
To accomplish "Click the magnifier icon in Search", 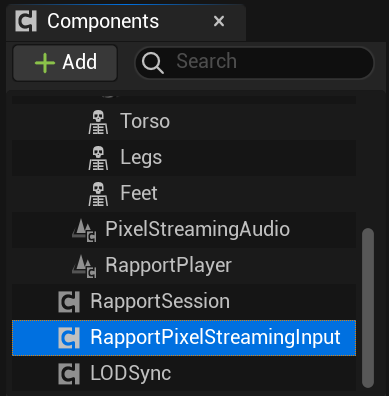I will pos(152,63).
